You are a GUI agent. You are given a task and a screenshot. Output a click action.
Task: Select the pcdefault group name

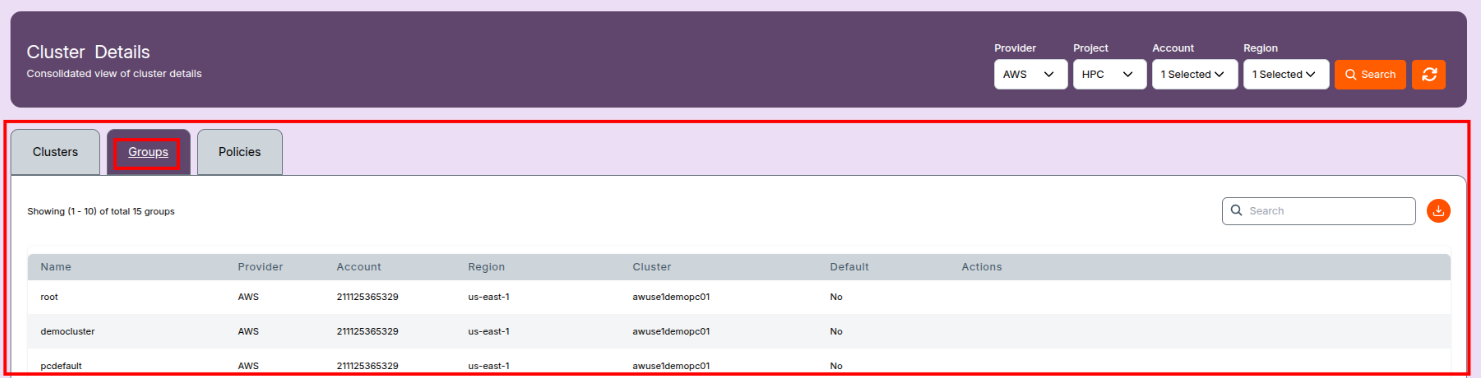[x=61, y=366]
